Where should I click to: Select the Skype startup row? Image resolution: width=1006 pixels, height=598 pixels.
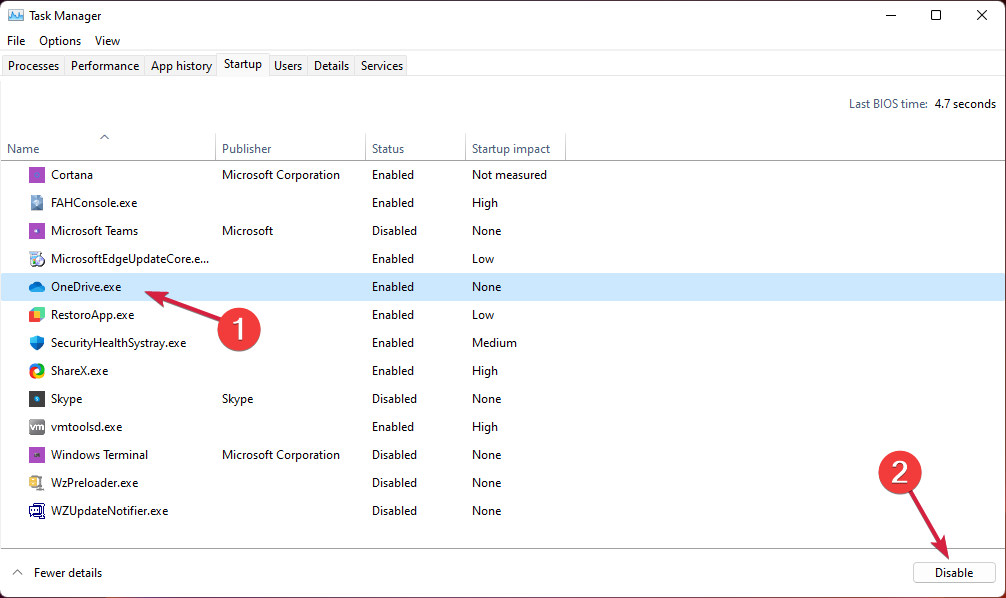pos(503,398)
